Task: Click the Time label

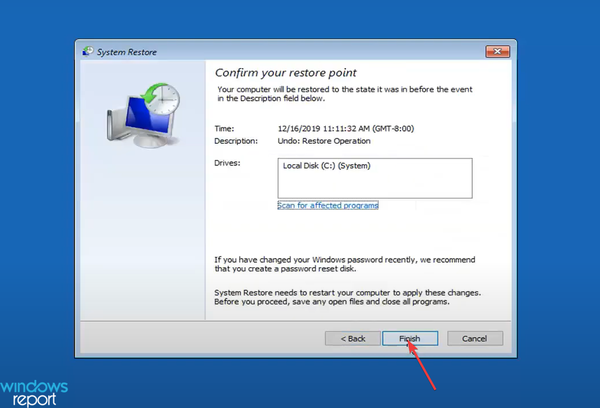Action: pyautogui.click(x=225, y=129)
